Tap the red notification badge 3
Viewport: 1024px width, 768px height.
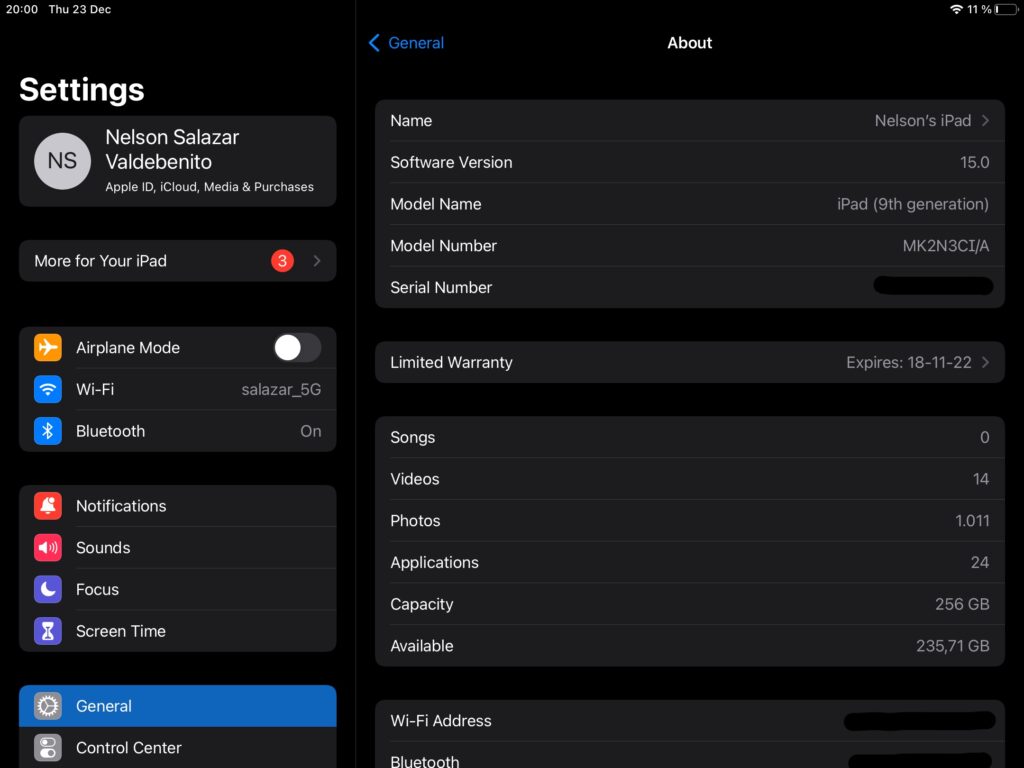[x=282, y=261]
